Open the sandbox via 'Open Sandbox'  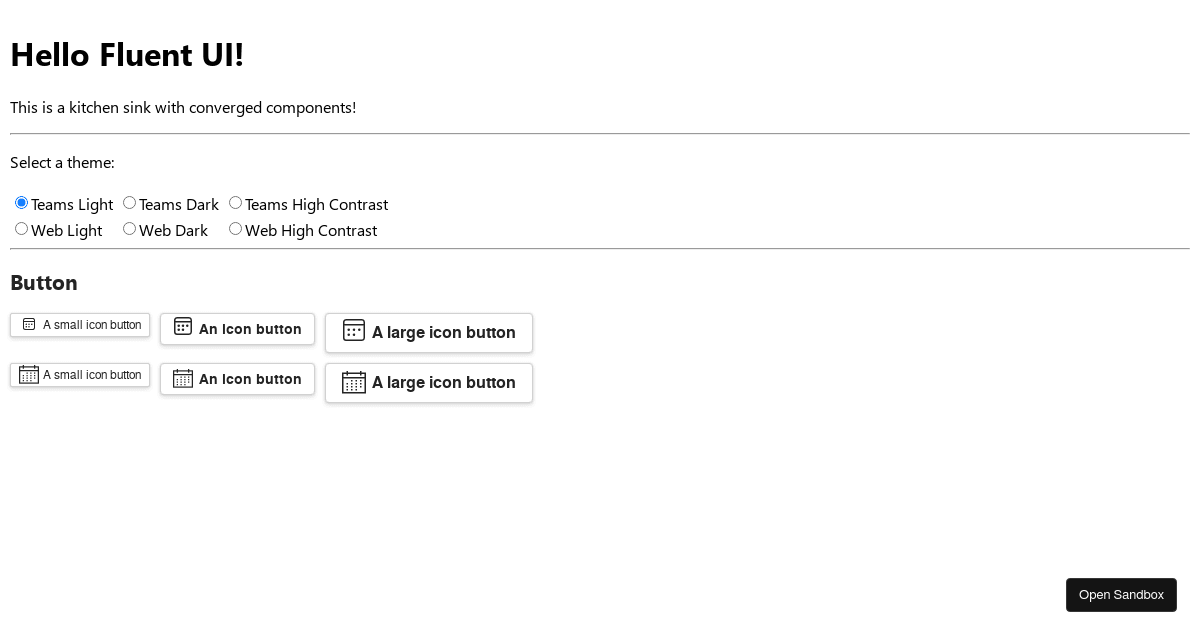click(1121, 595)
